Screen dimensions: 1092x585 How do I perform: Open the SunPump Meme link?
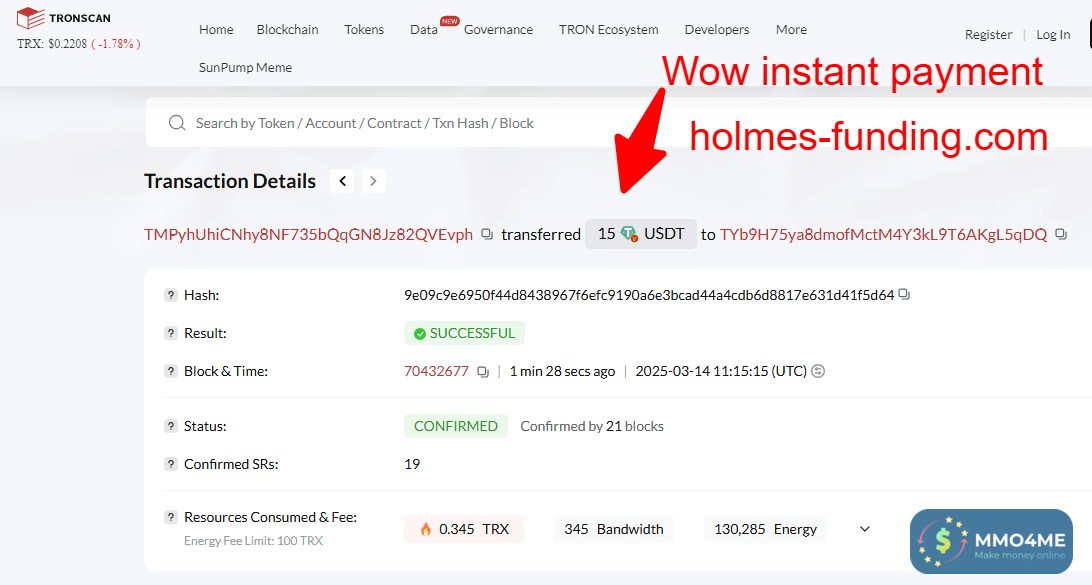tap(245, 68)
